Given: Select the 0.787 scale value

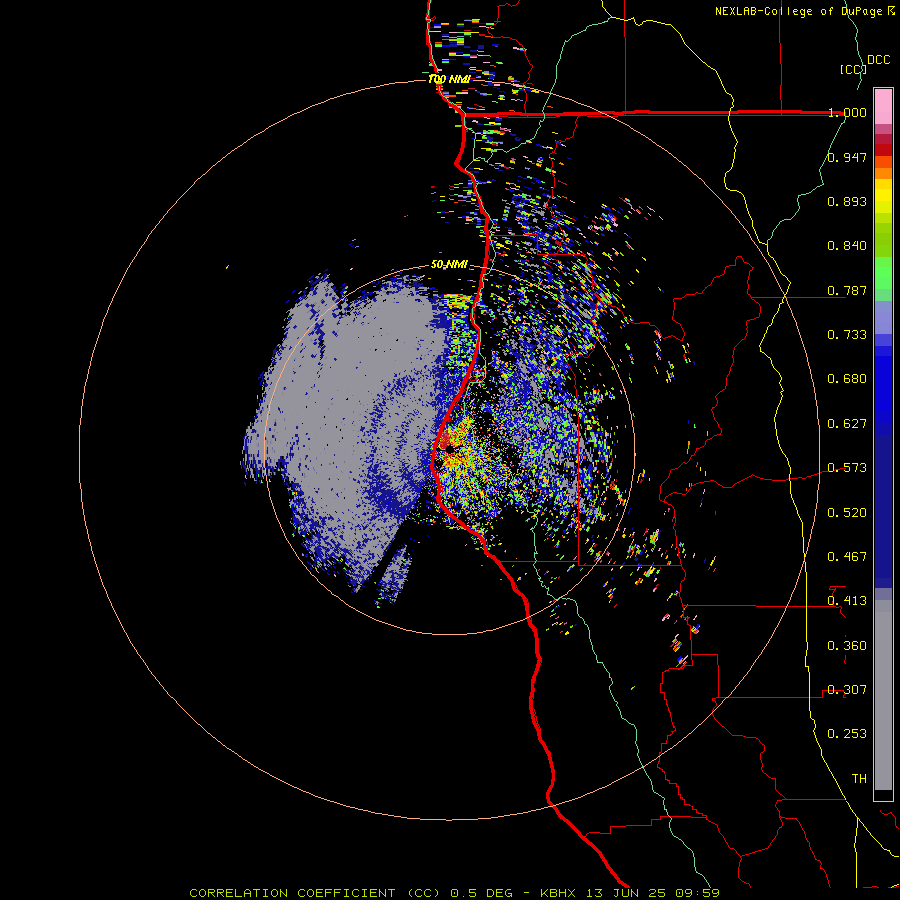Looking at the screenshot, I should (x=847, y=290).
